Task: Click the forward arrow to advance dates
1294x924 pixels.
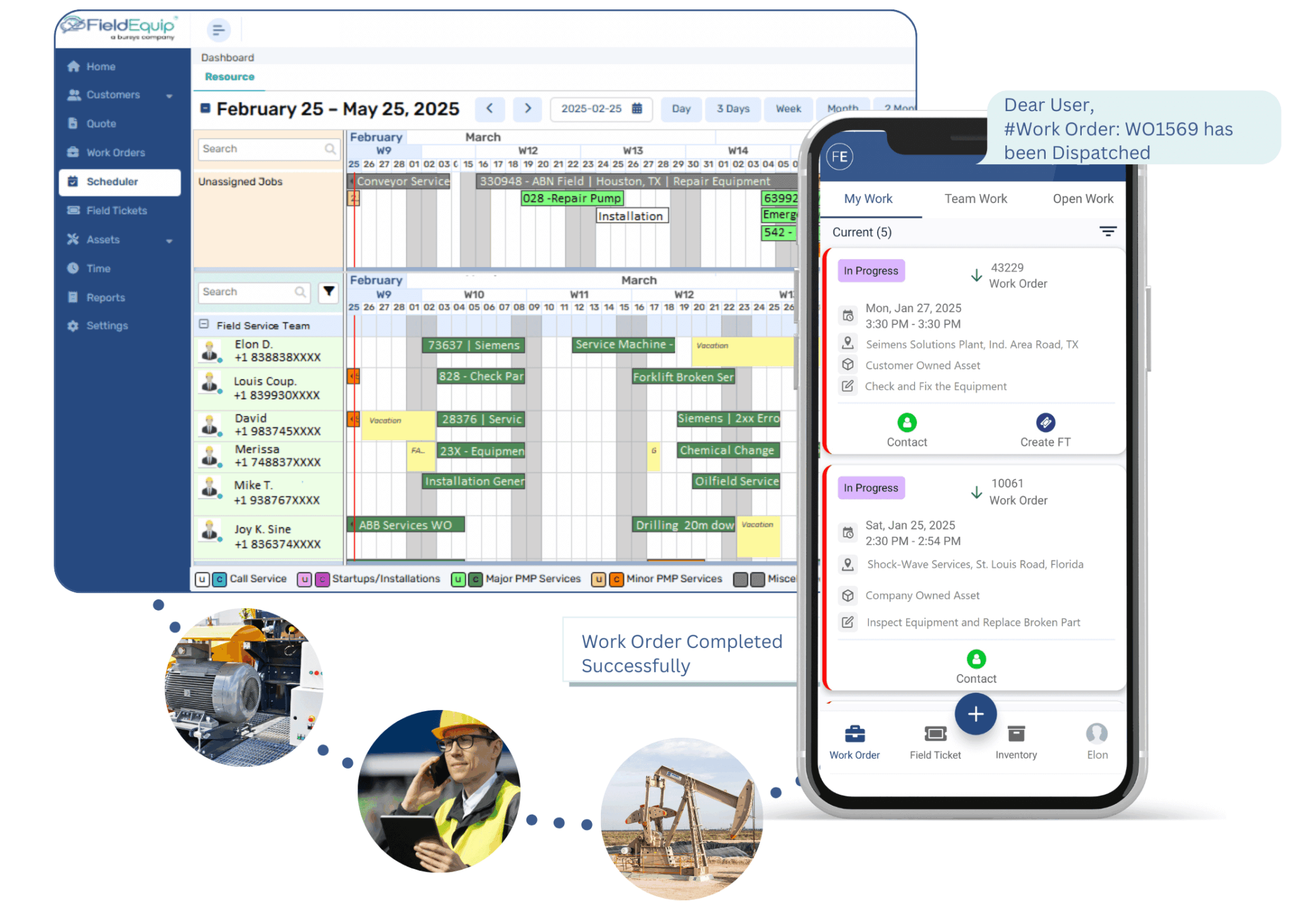Action: [527, 109]
